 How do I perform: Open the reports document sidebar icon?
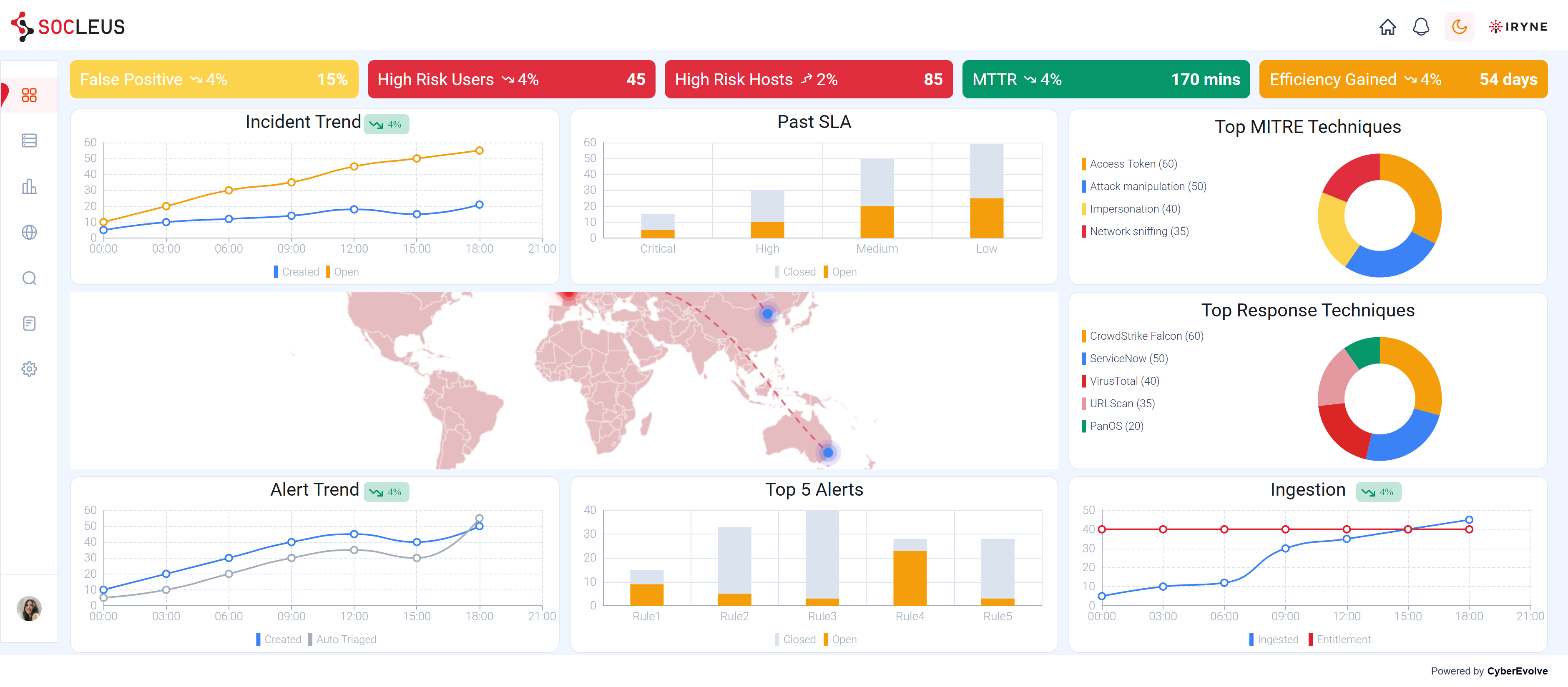(29, 323)
